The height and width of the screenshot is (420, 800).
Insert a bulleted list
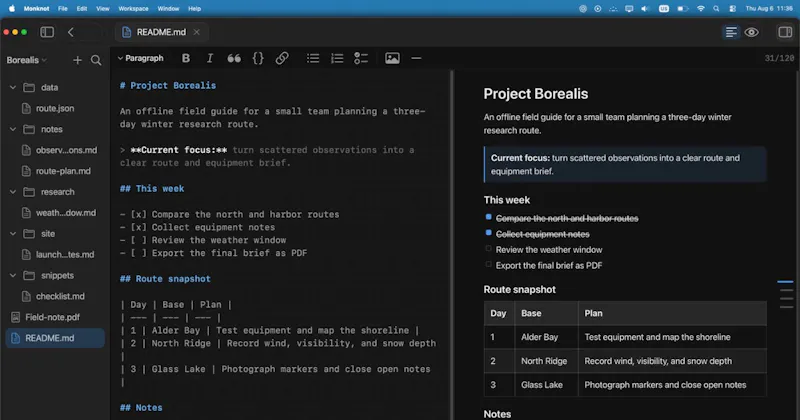[x=313, y=58]
